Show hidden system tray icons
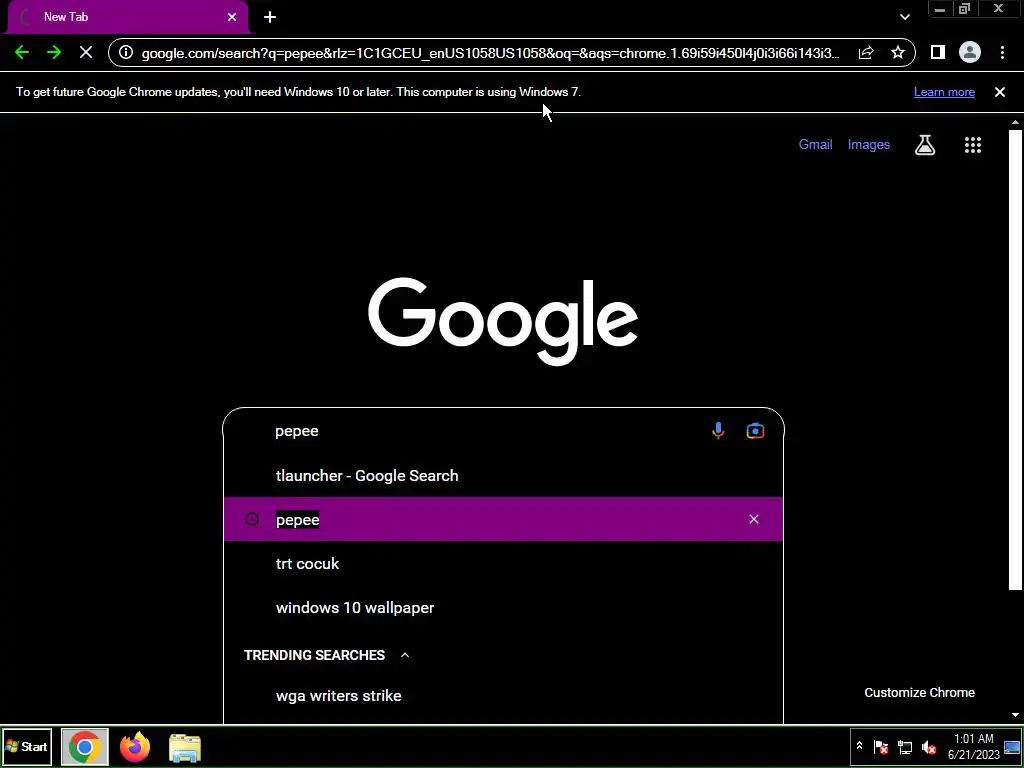Screen dimensions: 1024x768 tap(859, 746)
